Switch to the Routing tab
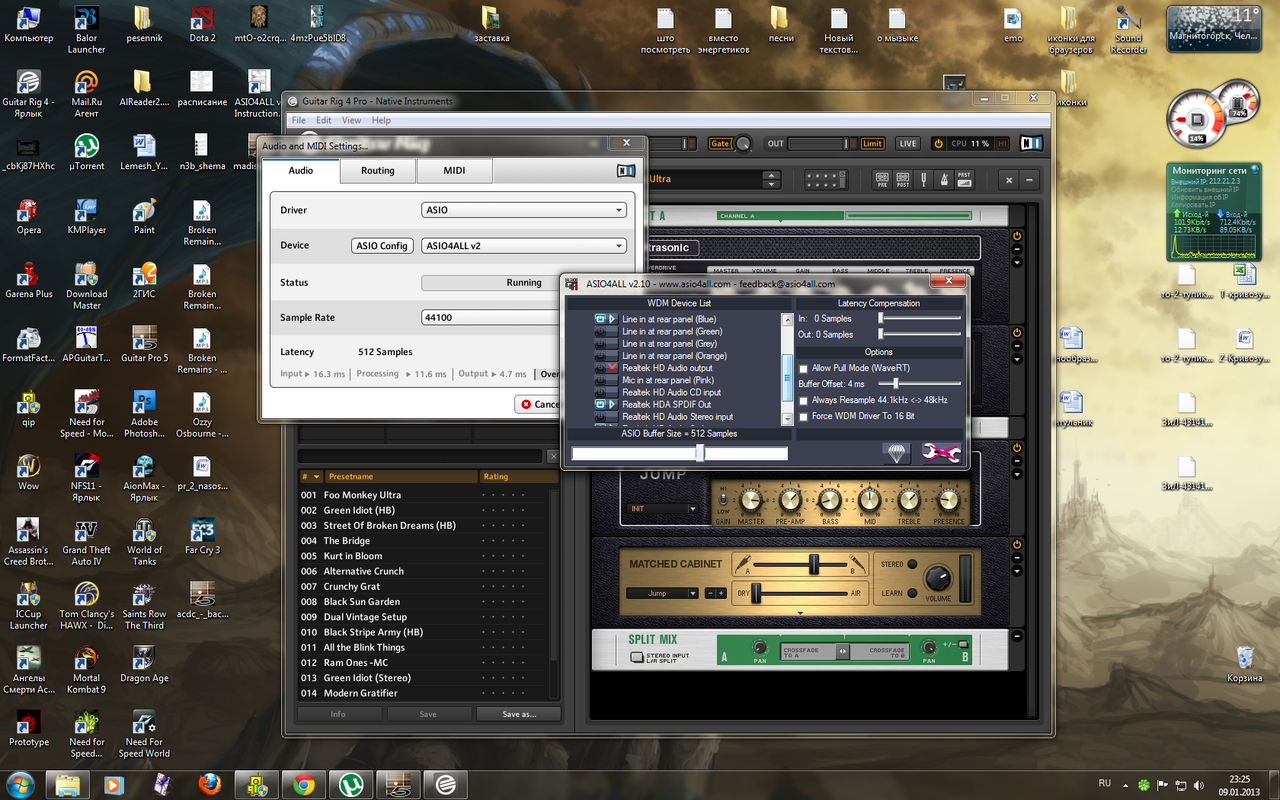This screenshot has width=1280, height=800. pos(378,171)
